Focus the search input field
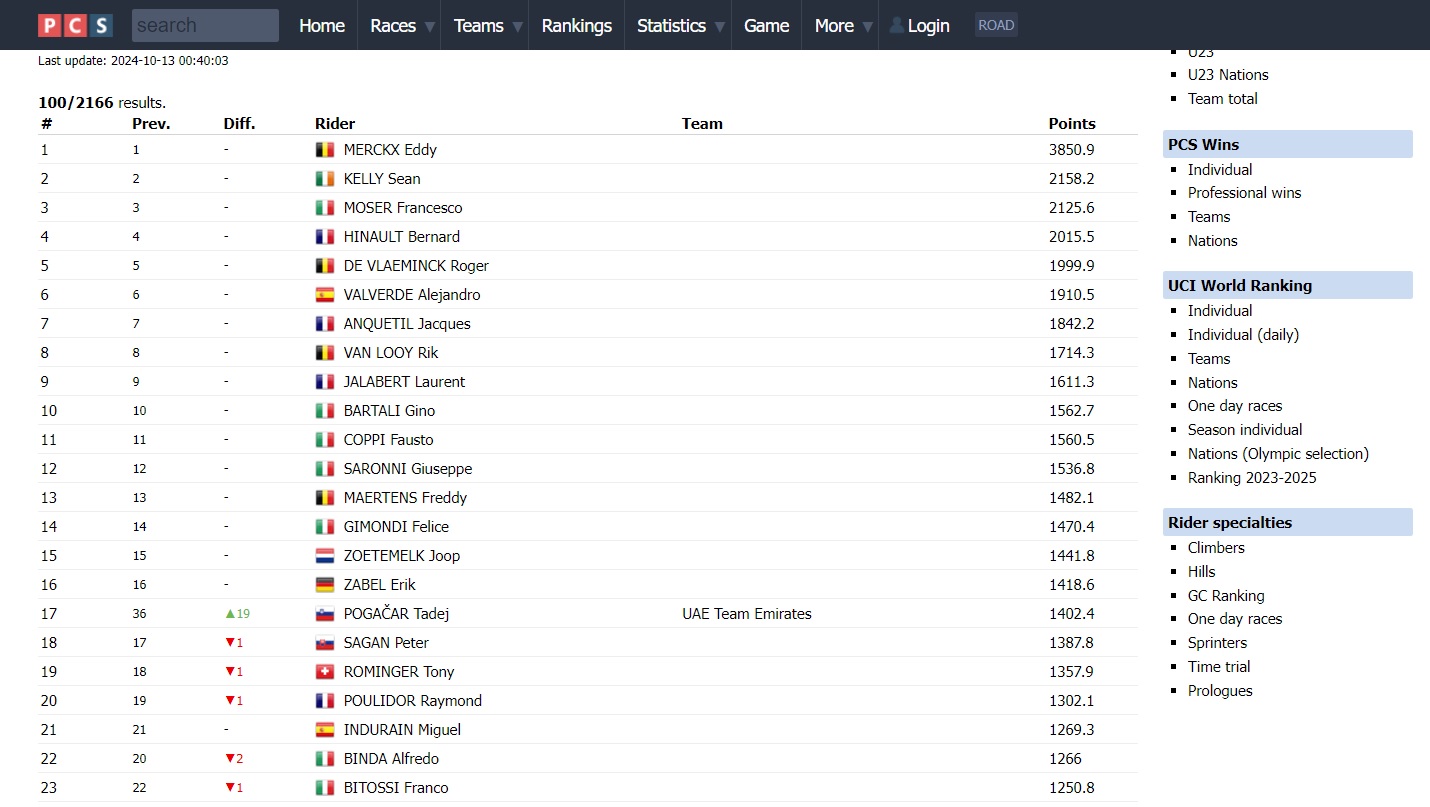Image resolution: width=1430 pixels, height=807 pixels. [205, 25]
